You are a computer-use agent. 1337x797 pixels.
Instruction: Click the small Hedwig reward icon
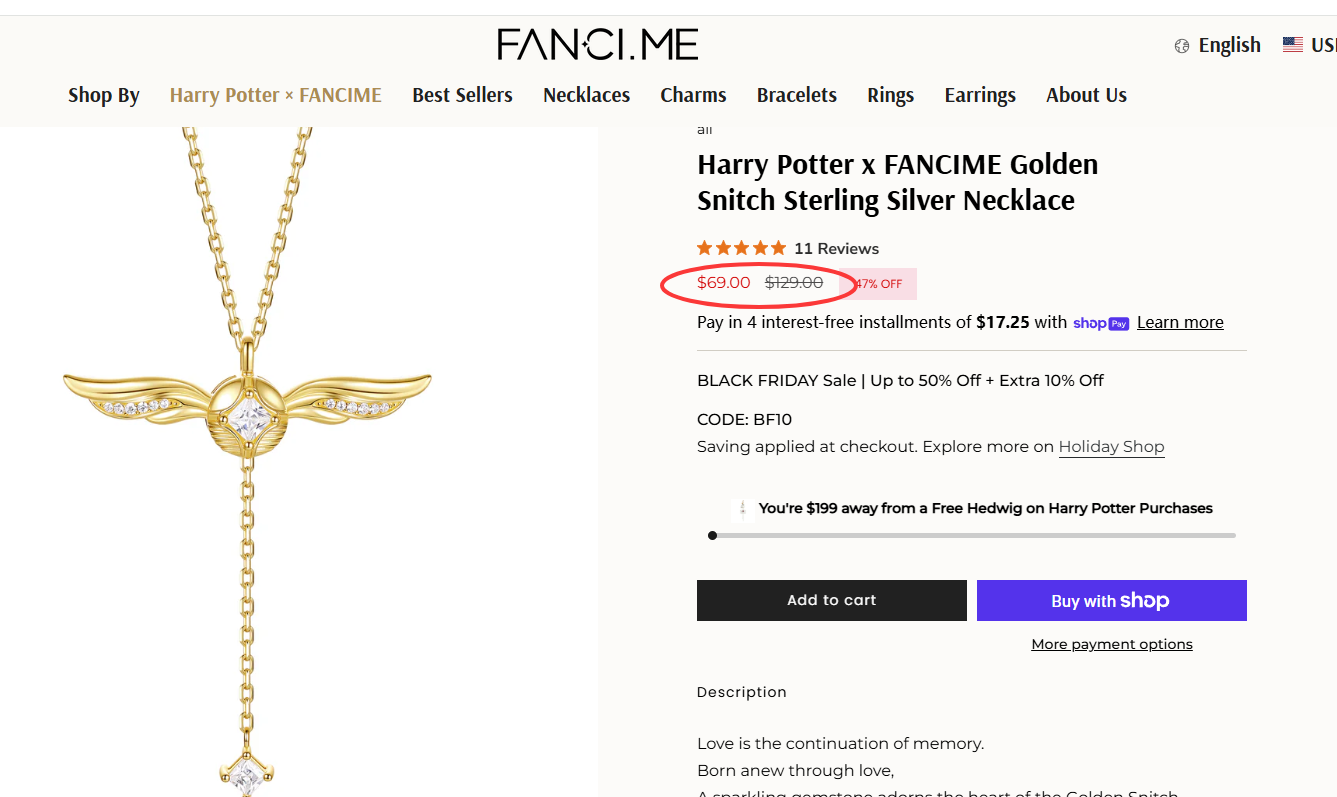pyautogui.click(x=742, y=509)
